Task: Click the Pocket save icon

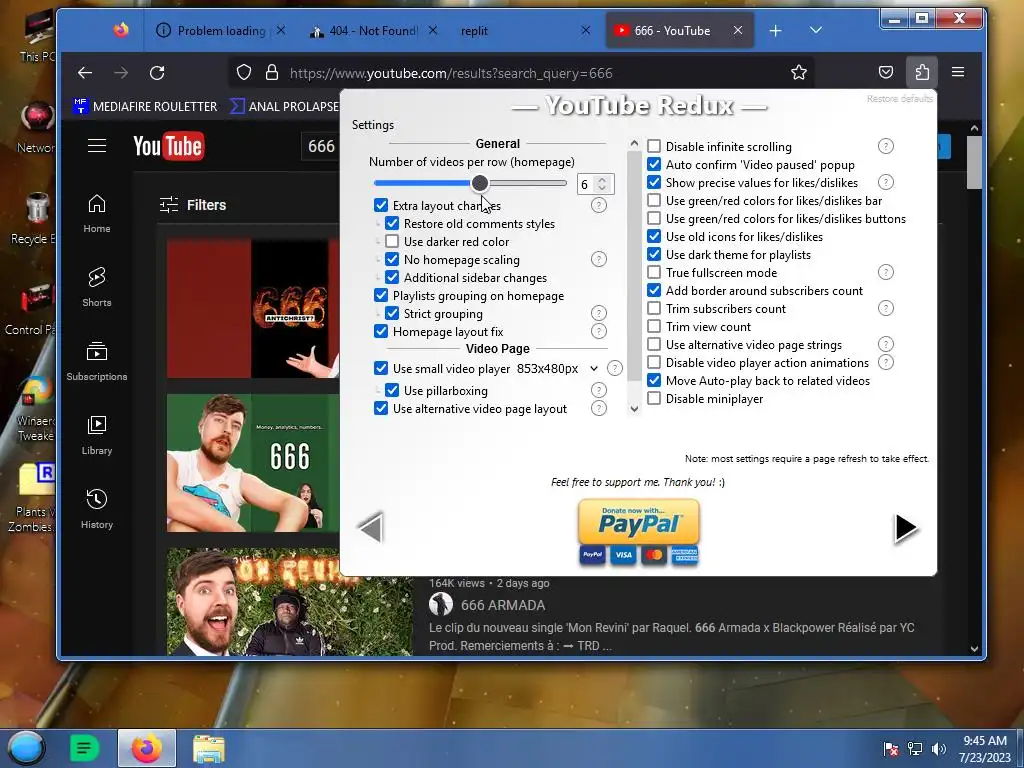Action: (x=886, y=72)
